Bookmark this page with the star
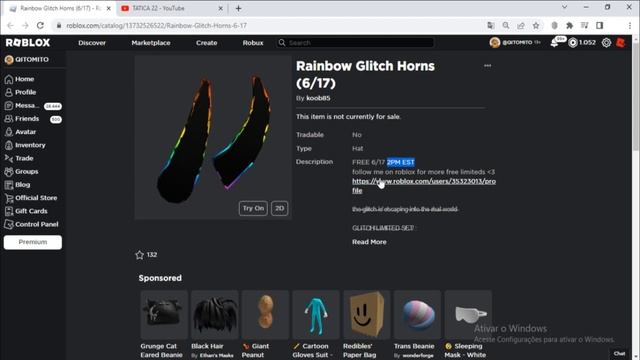The width and height of the screenshot is (640, 360). coord(536,25)
